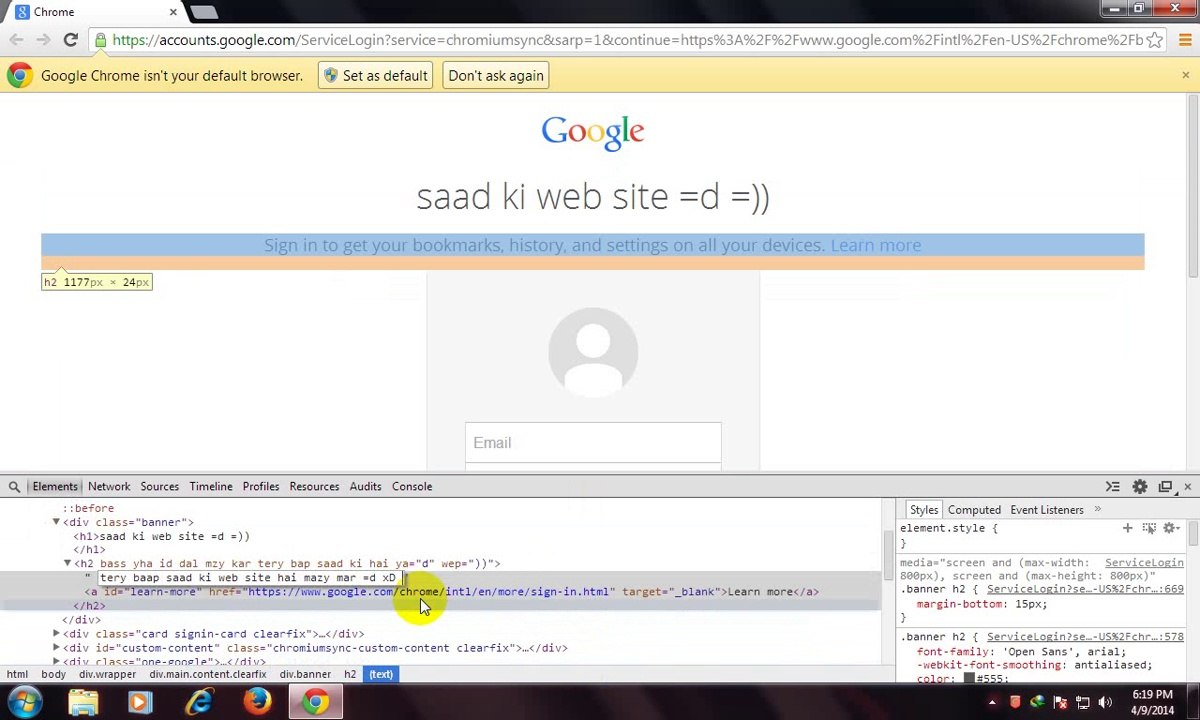The height and width of the screenshot is (720, 1200).
Task: Switch to the Computed tab
Action: click(974, 510)
